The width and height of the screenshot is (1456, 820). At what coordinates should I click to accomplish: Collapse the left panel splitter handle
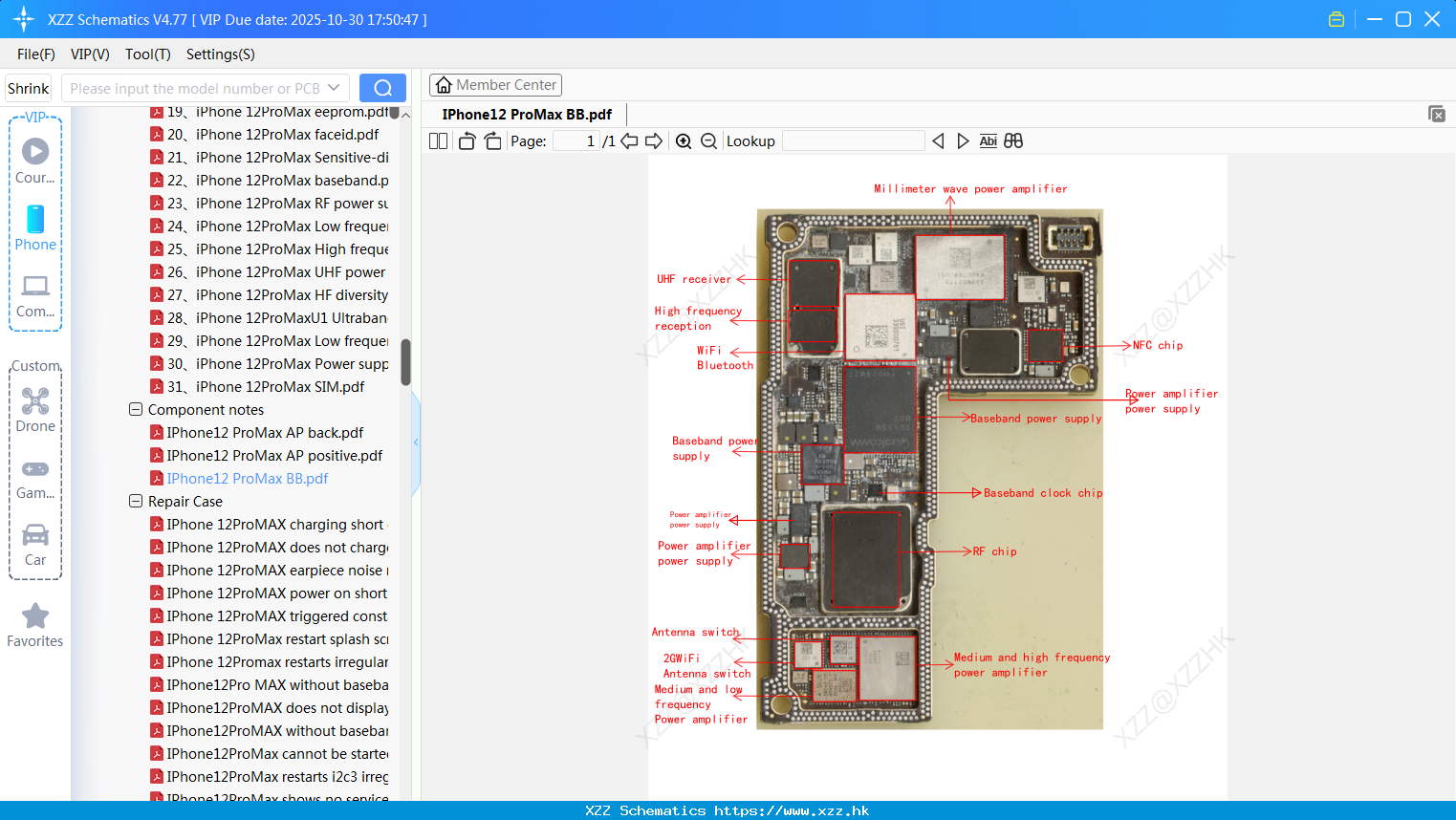[416, 442]
